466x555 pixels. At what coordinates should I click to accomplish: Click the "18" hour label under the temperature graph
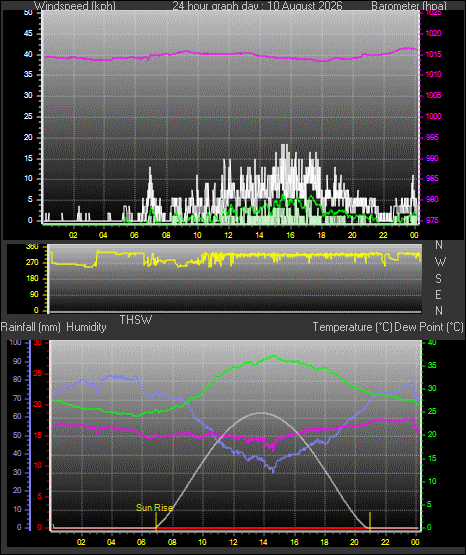tap(324, 542)
